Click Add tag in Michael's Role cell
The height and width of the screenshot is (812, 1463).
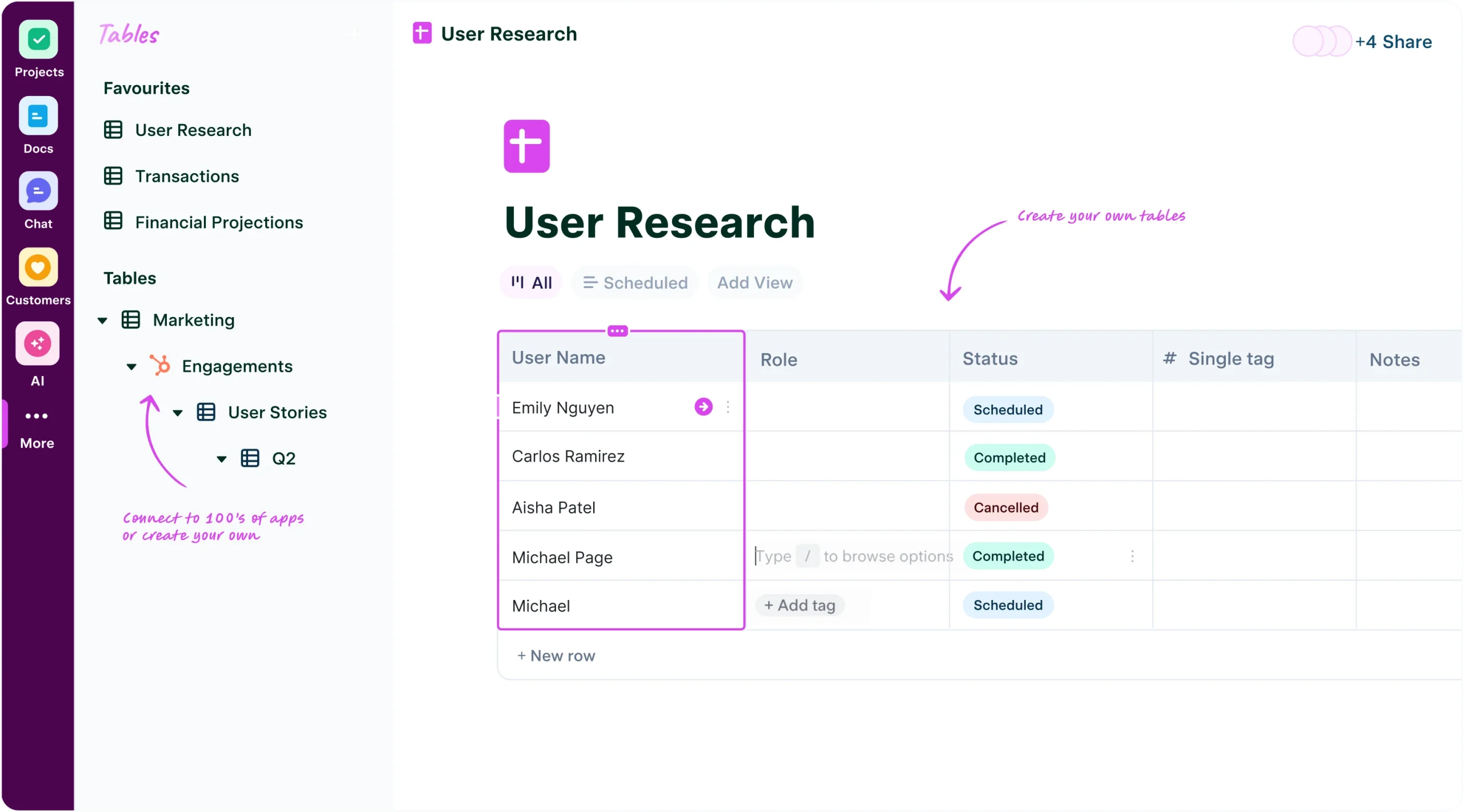pos(800,605)
